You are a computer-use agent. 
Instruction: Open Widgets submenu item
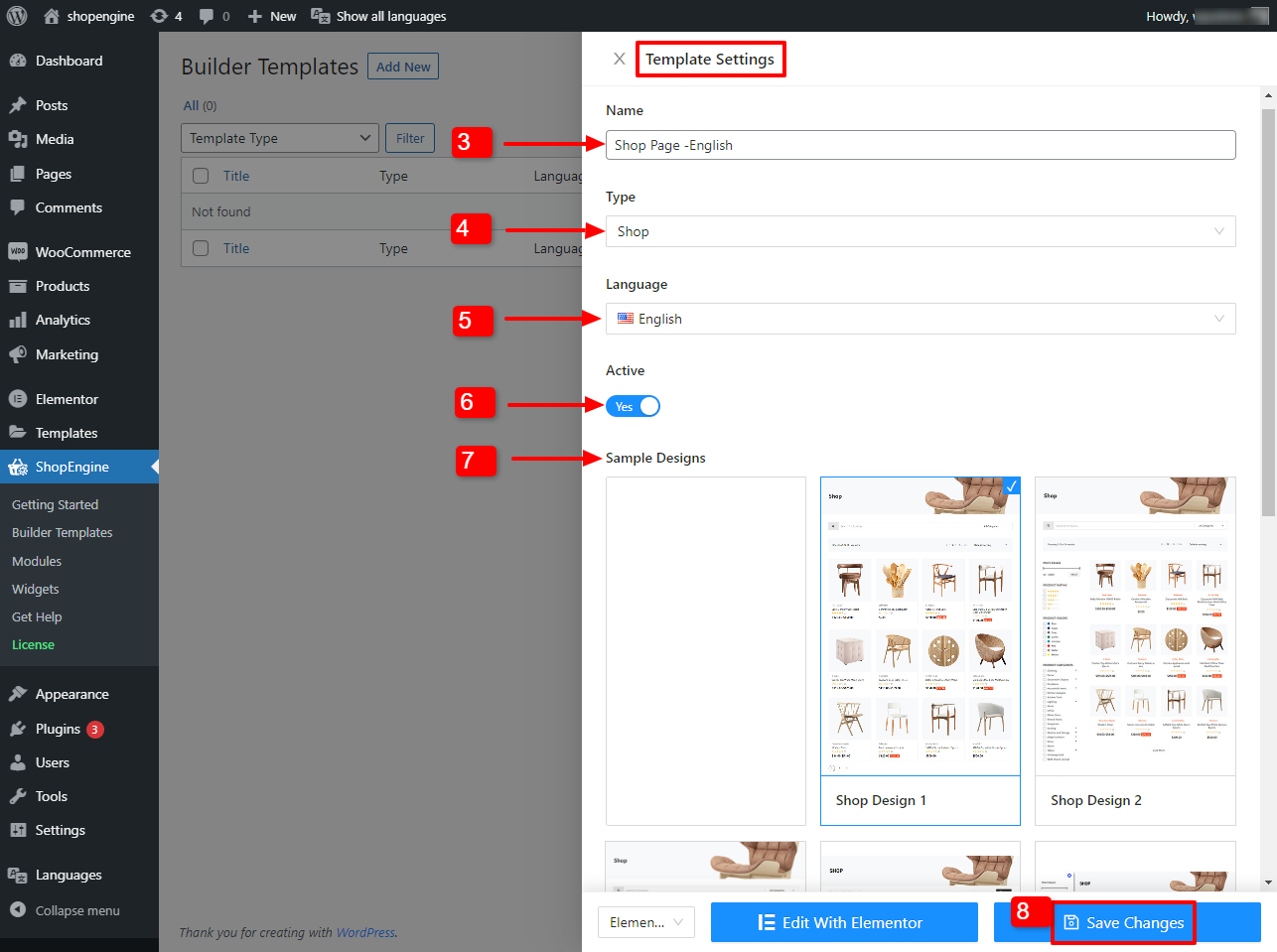point(36,589)
